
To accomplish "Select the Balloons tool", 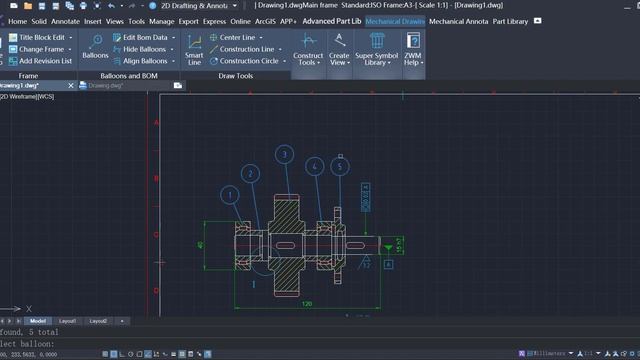I will [x=96, y=46].
